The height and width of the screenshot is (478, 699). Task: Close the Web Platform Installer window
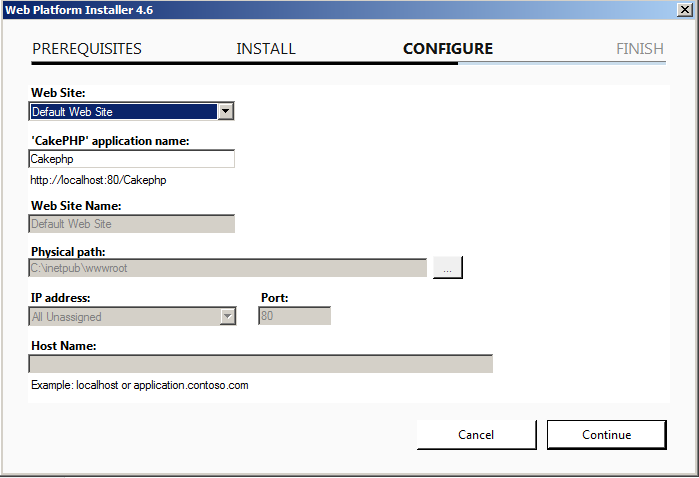685,10
